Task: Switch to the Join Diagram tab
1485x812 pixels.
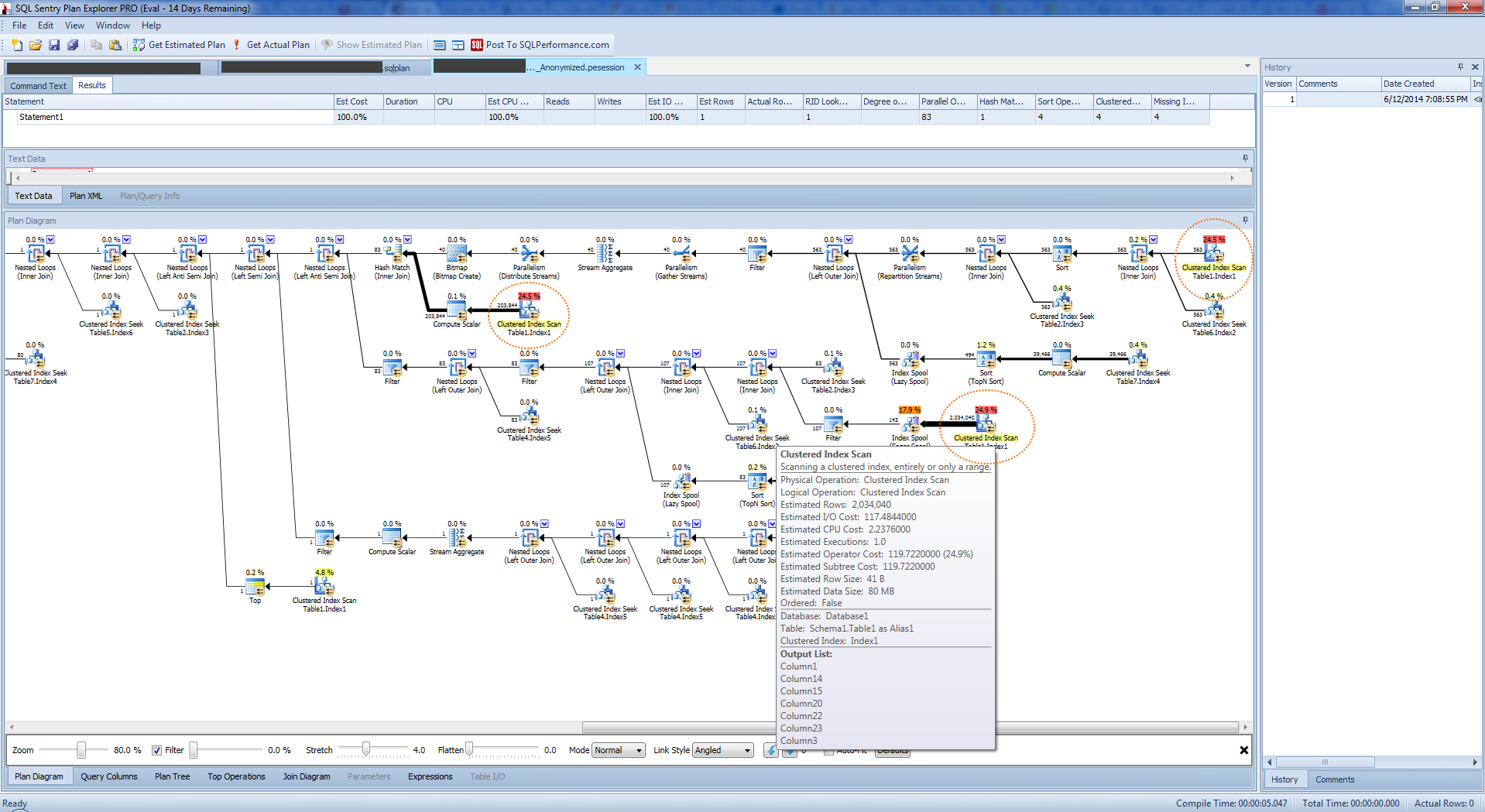Action: tap(306, 776)
